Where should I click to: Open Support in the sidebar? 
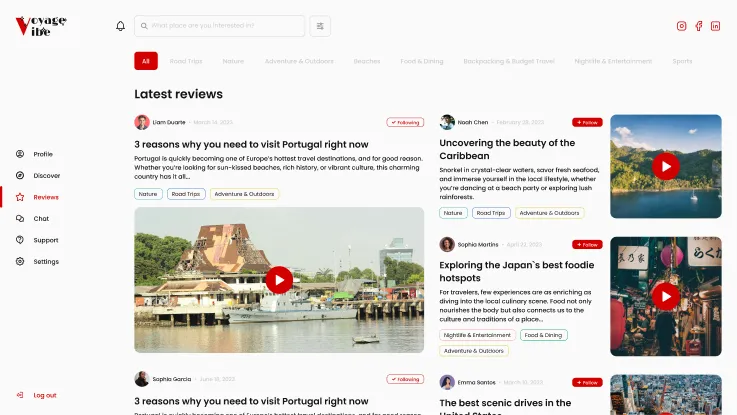click(x=45, y=240)
